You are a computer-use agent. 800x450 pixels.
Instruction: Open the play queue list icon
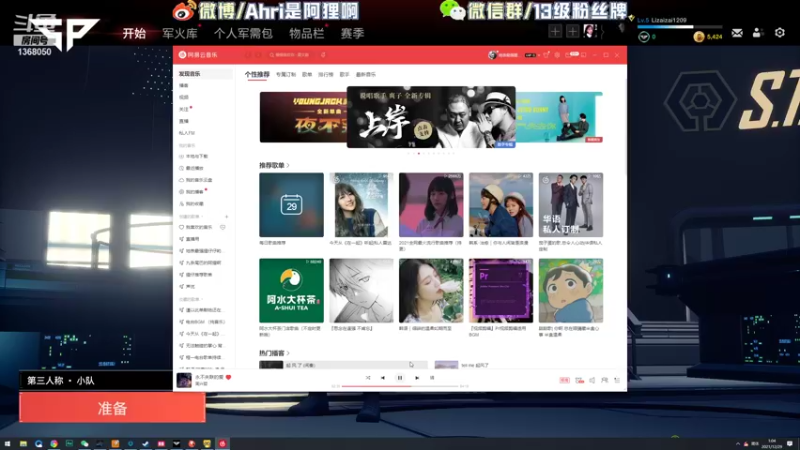coord(617,380)
